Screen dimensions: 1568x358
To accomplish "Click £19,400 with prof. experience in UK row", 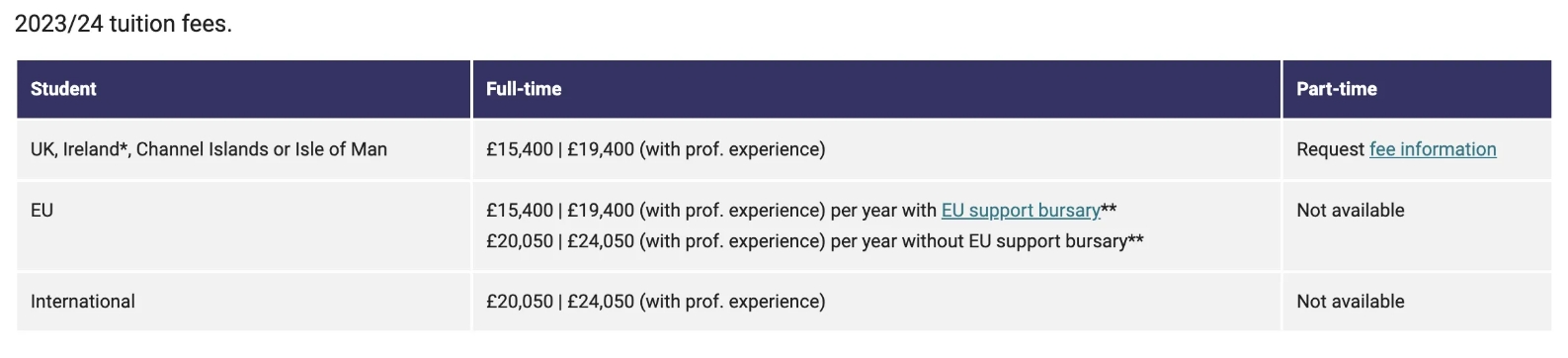I will pyautogui.click(x=696, y=149).
